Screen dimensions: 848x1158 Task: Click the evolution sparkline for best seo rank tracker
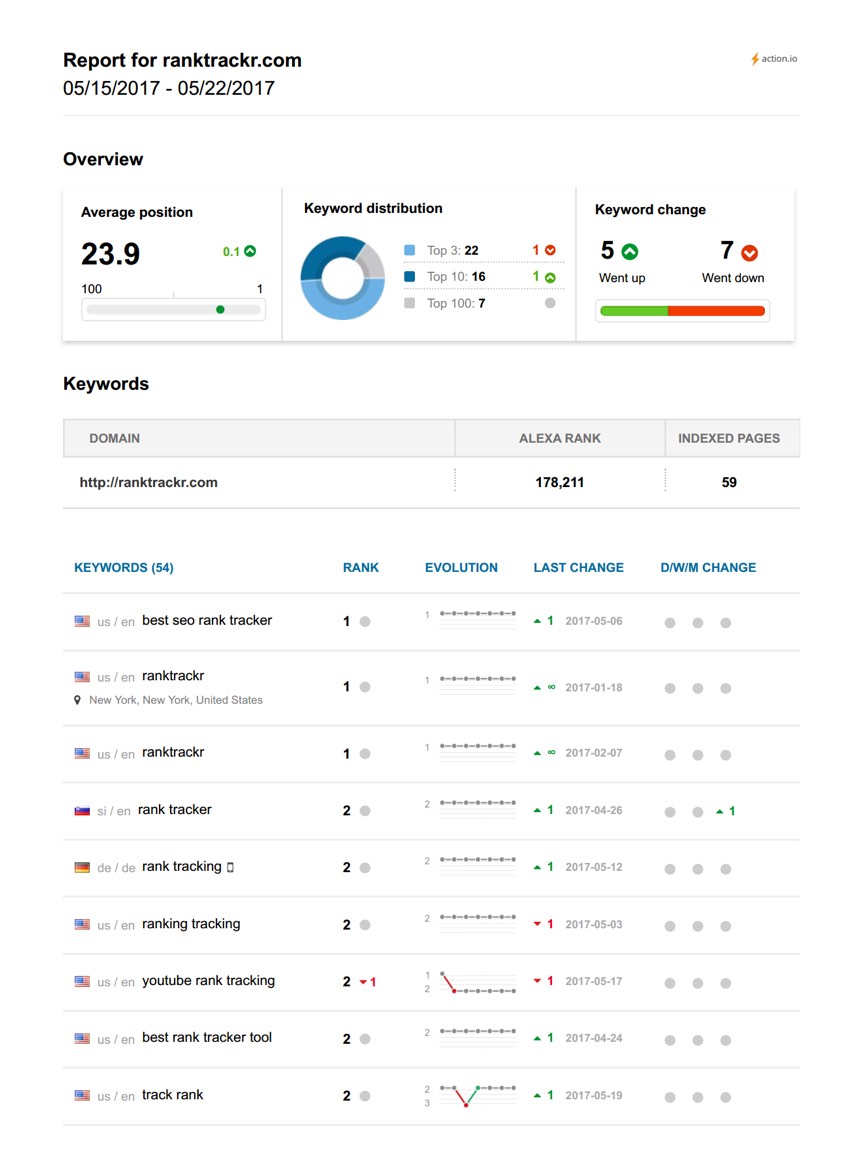pyautogui.click(x=477, y=619)
